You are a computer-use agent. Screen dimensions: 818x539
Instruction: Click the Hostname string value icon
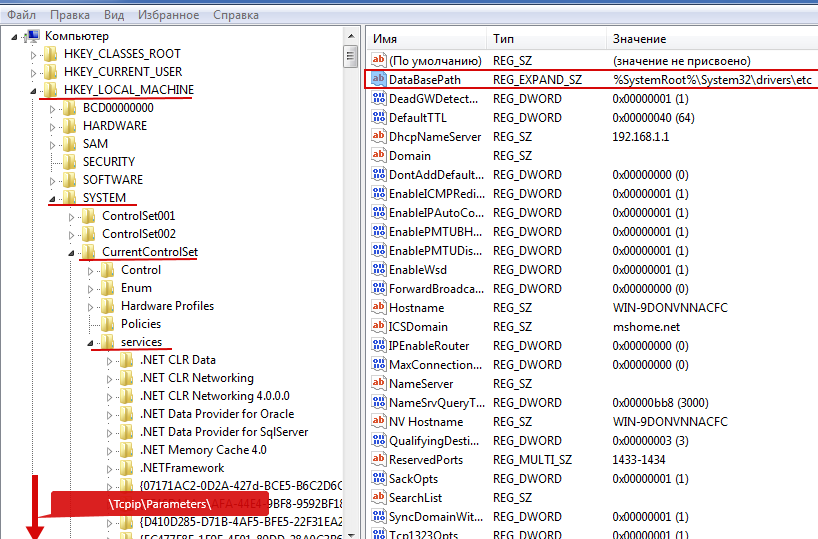click(x=379, y=307)
